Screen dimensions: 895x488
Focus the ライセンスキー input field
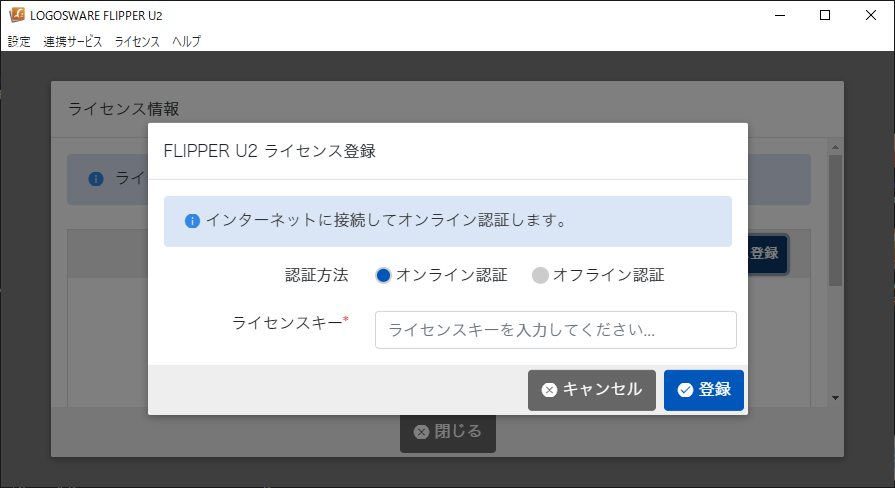[x=555, y=330]
